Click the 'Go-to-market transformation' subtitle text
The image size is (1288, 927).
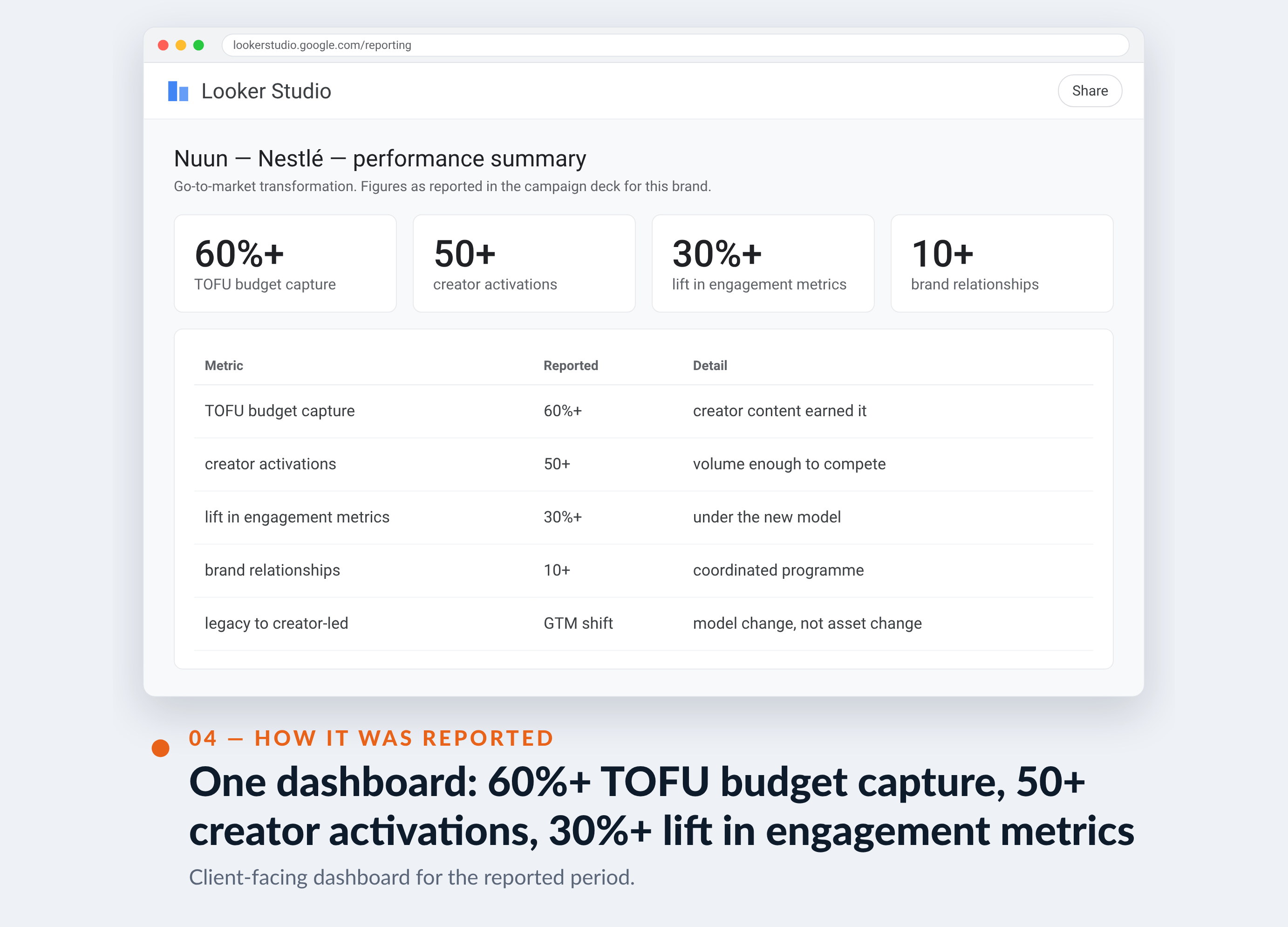coord(443,186)
